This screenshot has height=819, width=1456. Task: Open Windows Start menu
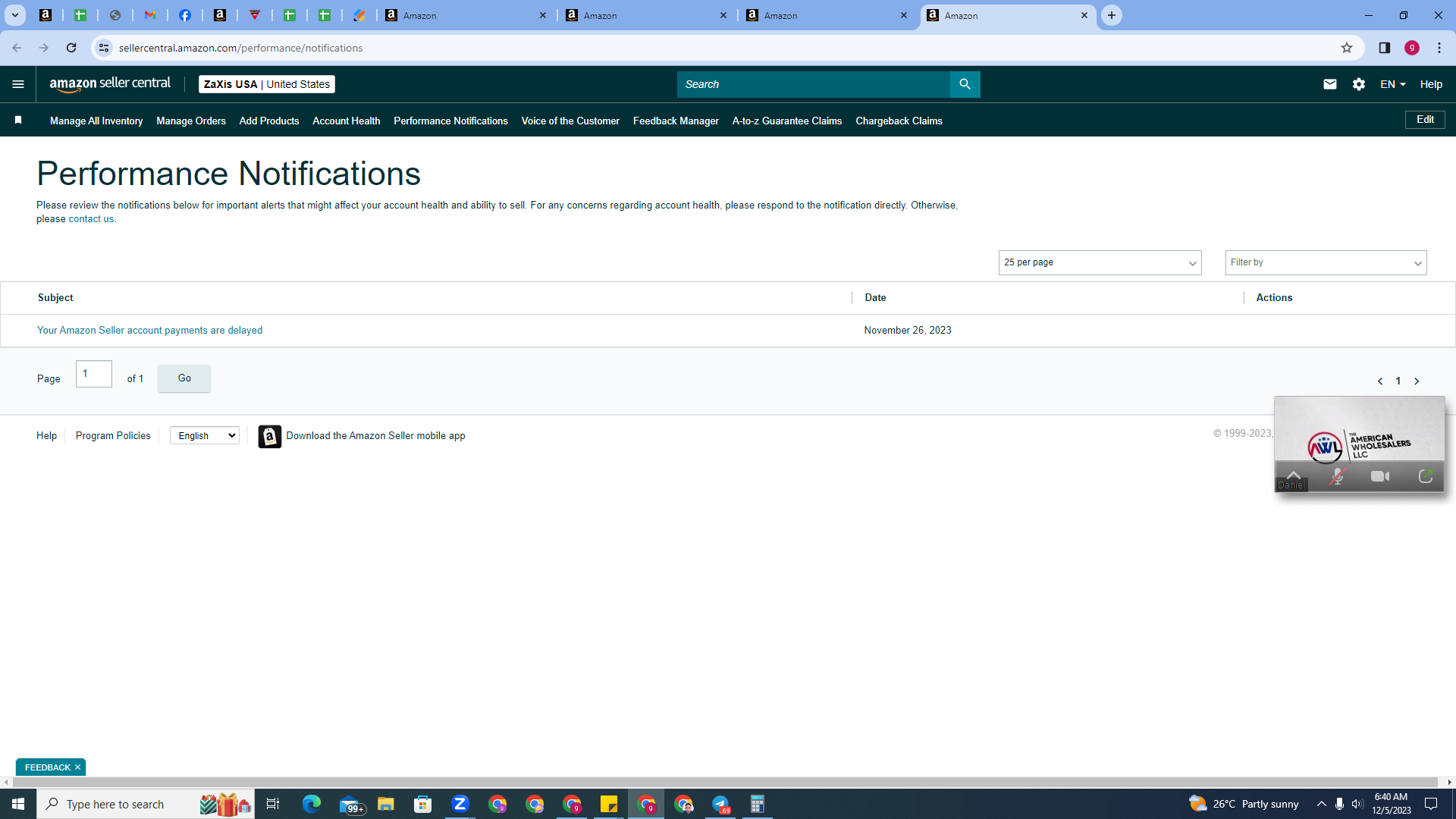18,804
